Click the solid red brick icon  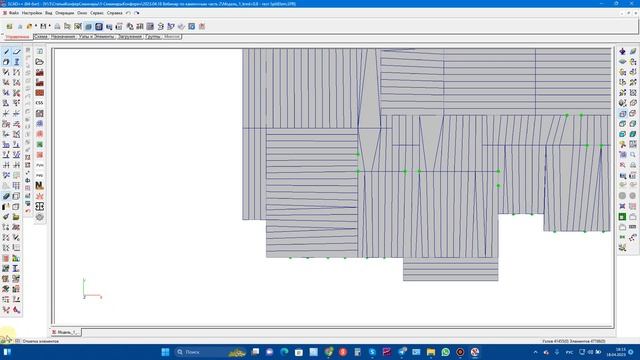[40, 93]
